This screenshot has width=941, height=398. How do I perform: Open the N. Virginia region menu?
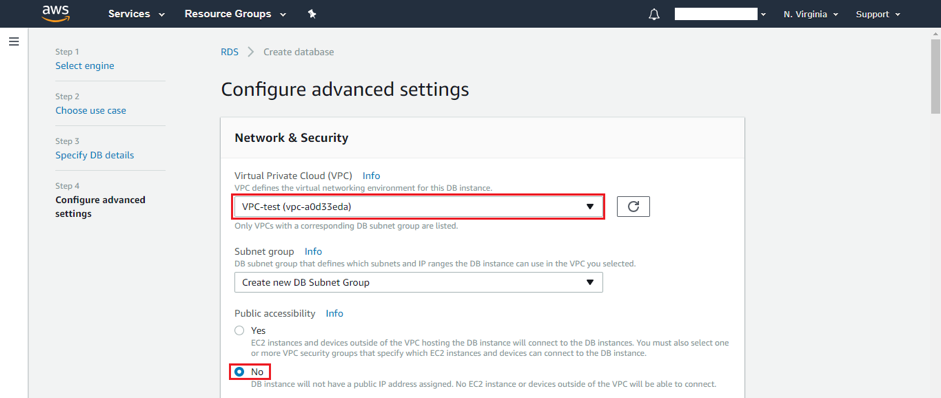[811, 14]
